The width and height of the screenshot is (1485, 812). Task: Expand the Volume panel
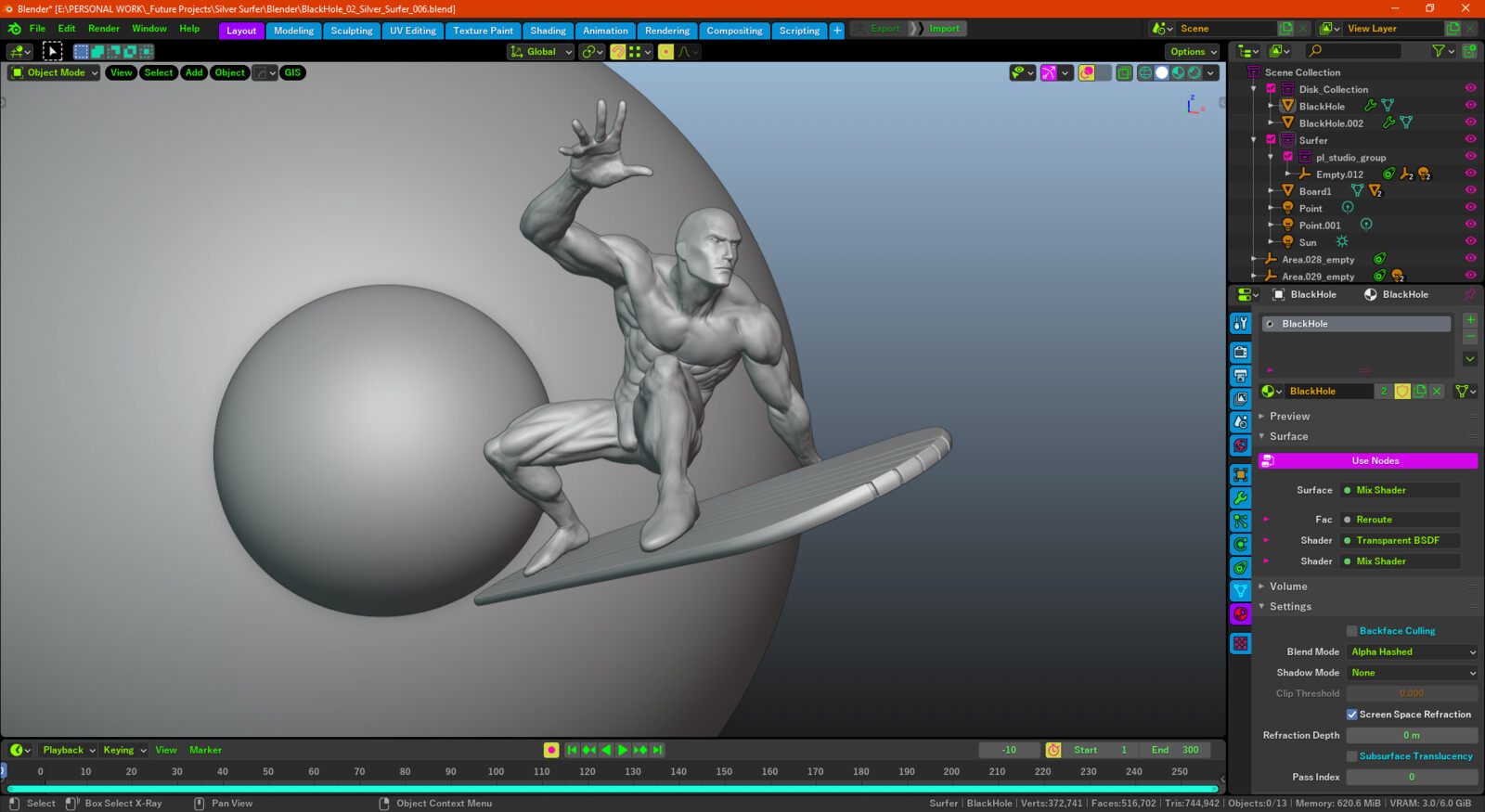(x=1288, y=586)
